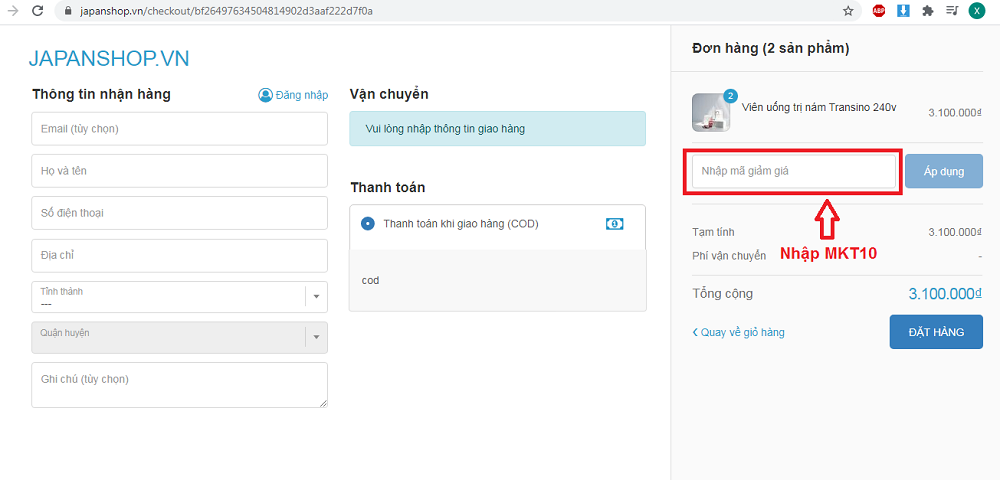Open the AdBlock Plus extension icon
The width and height of the screenshot is (1000, 480).
[x=879, y=10]
